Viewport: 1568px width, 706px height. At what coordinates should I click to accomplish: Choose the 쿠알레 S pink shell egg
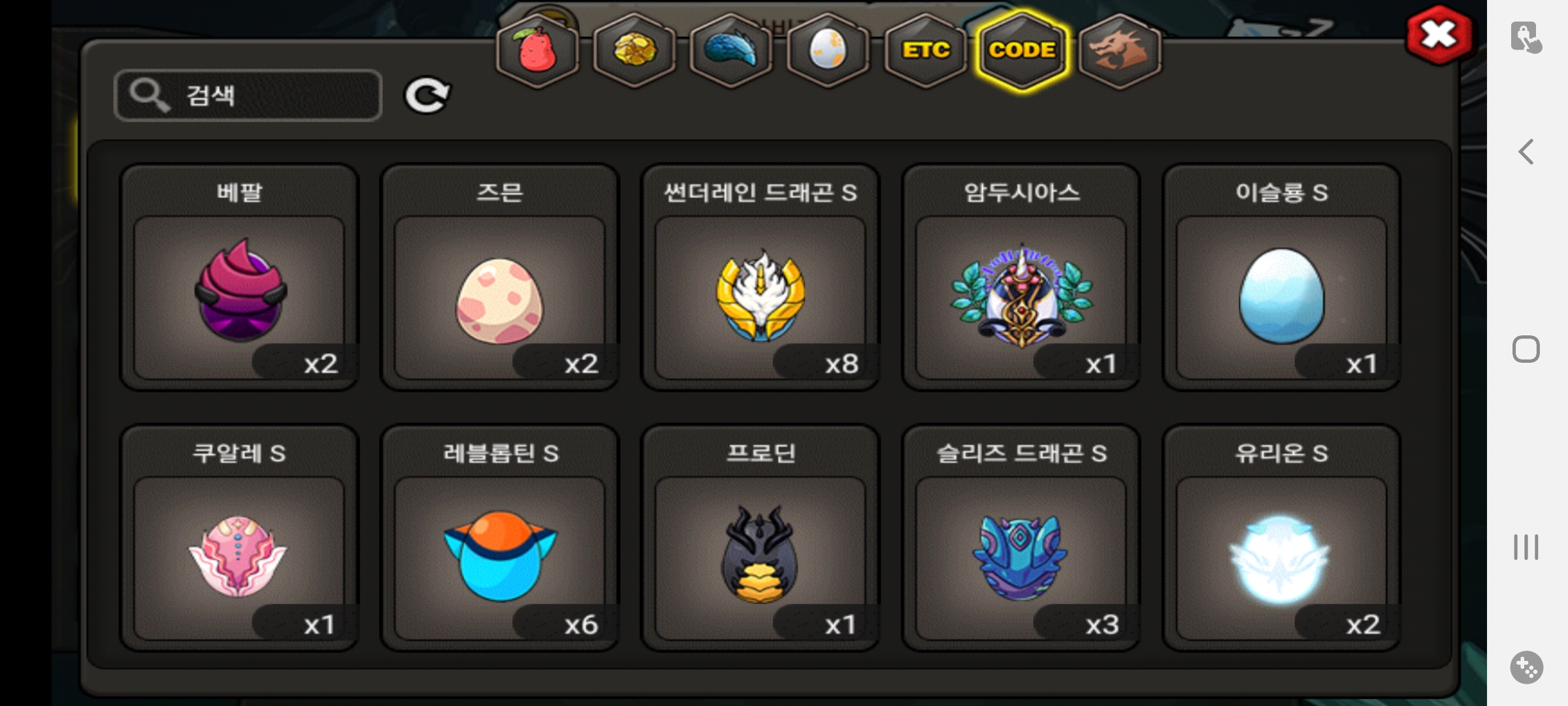239,538
